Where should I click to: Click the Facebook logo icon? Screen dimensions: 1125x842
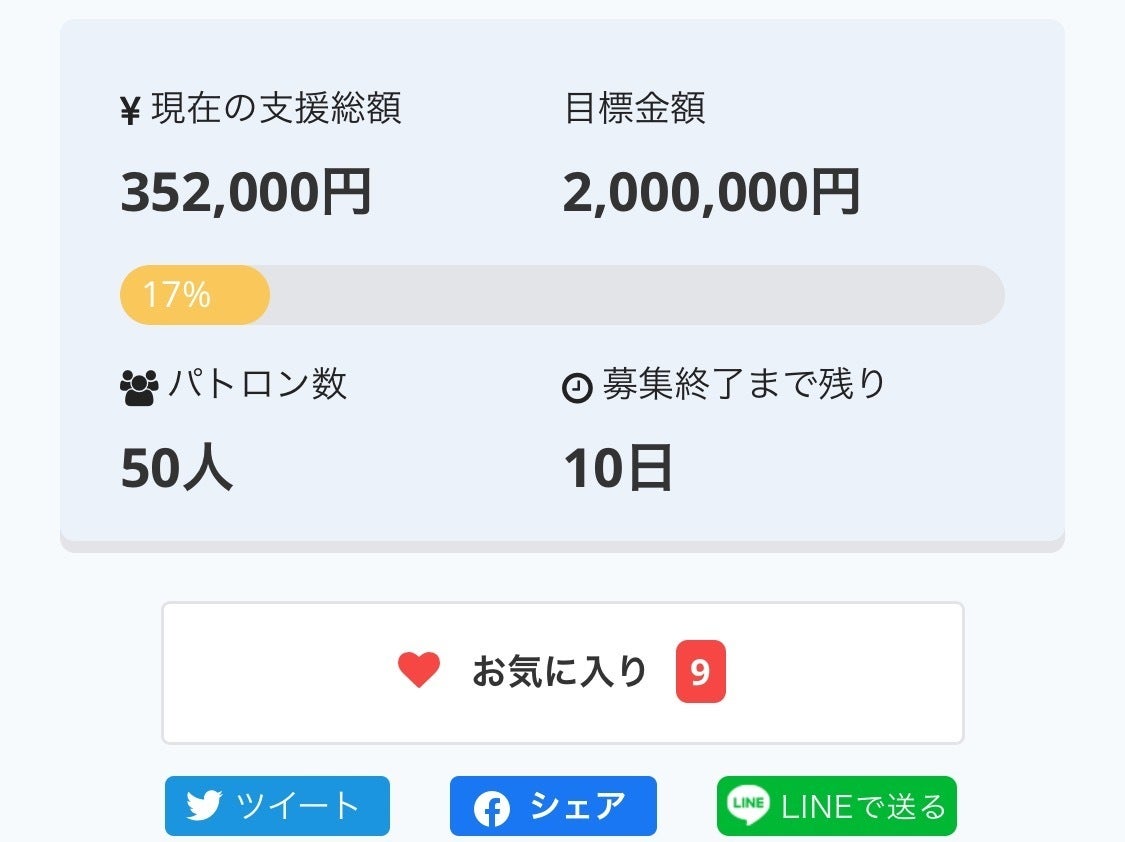coord(491,808)
